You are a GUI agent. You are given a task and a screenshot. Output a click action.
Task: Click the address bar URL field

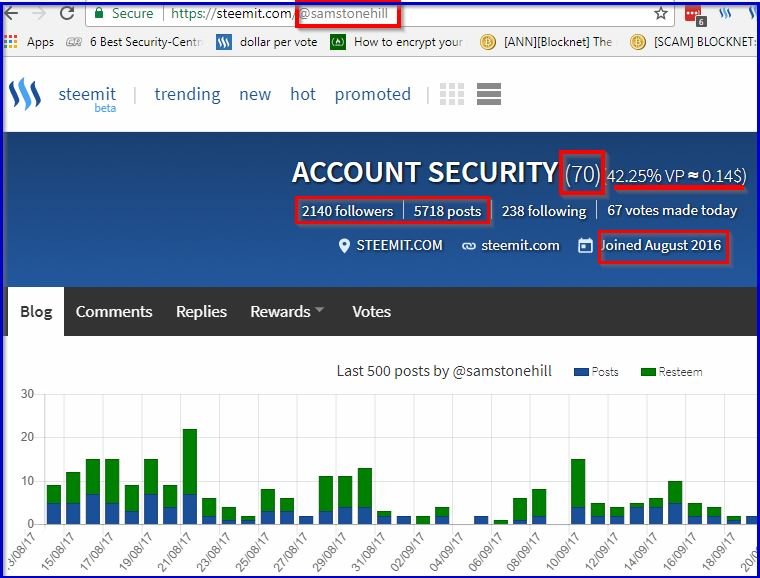[379, 14]
